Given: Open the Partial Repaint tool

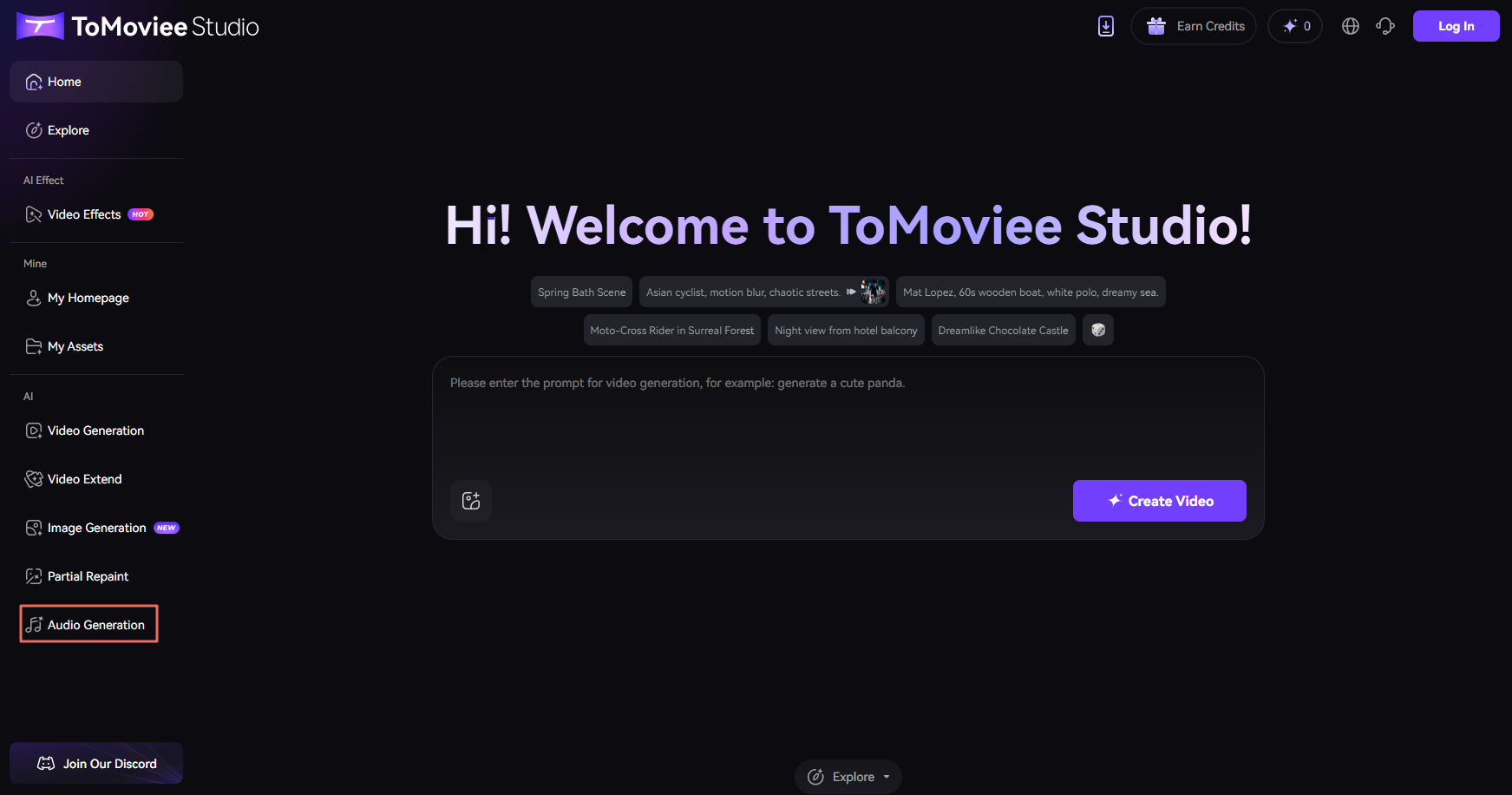Looking at the screenshot, I should (88, 575).
